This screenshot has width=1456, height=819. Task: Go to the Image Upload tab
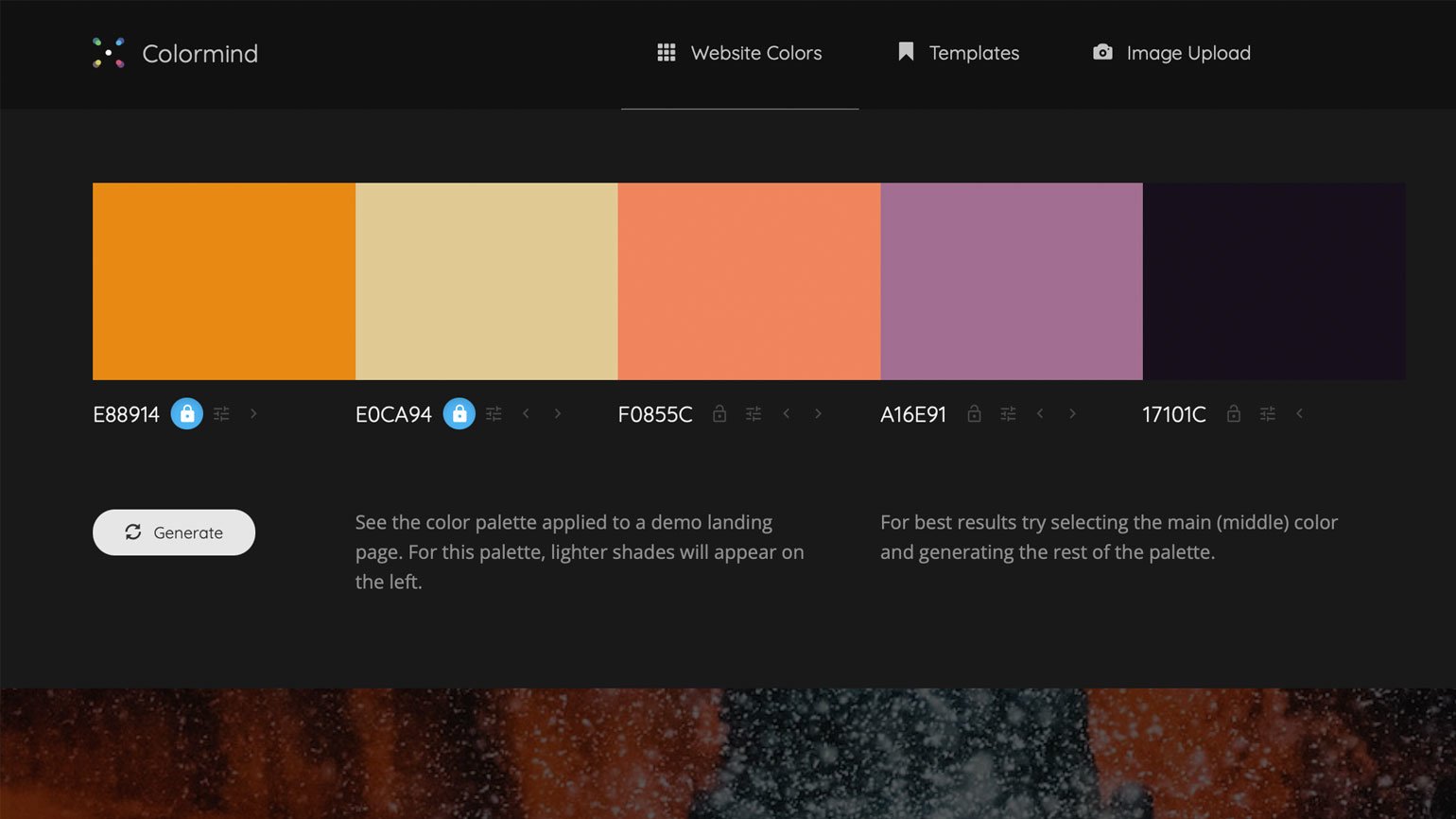click(1171, 53)
